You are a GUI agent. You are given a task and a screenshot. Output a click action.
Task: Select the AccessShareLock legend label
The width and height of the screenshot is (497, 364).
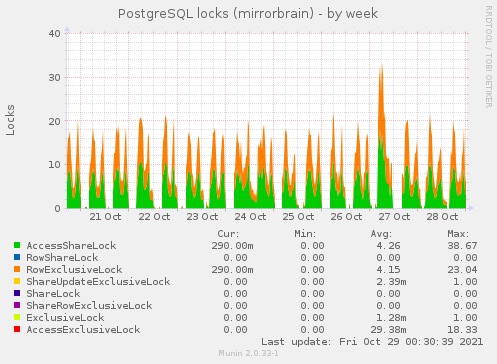[x=71, y=246]
